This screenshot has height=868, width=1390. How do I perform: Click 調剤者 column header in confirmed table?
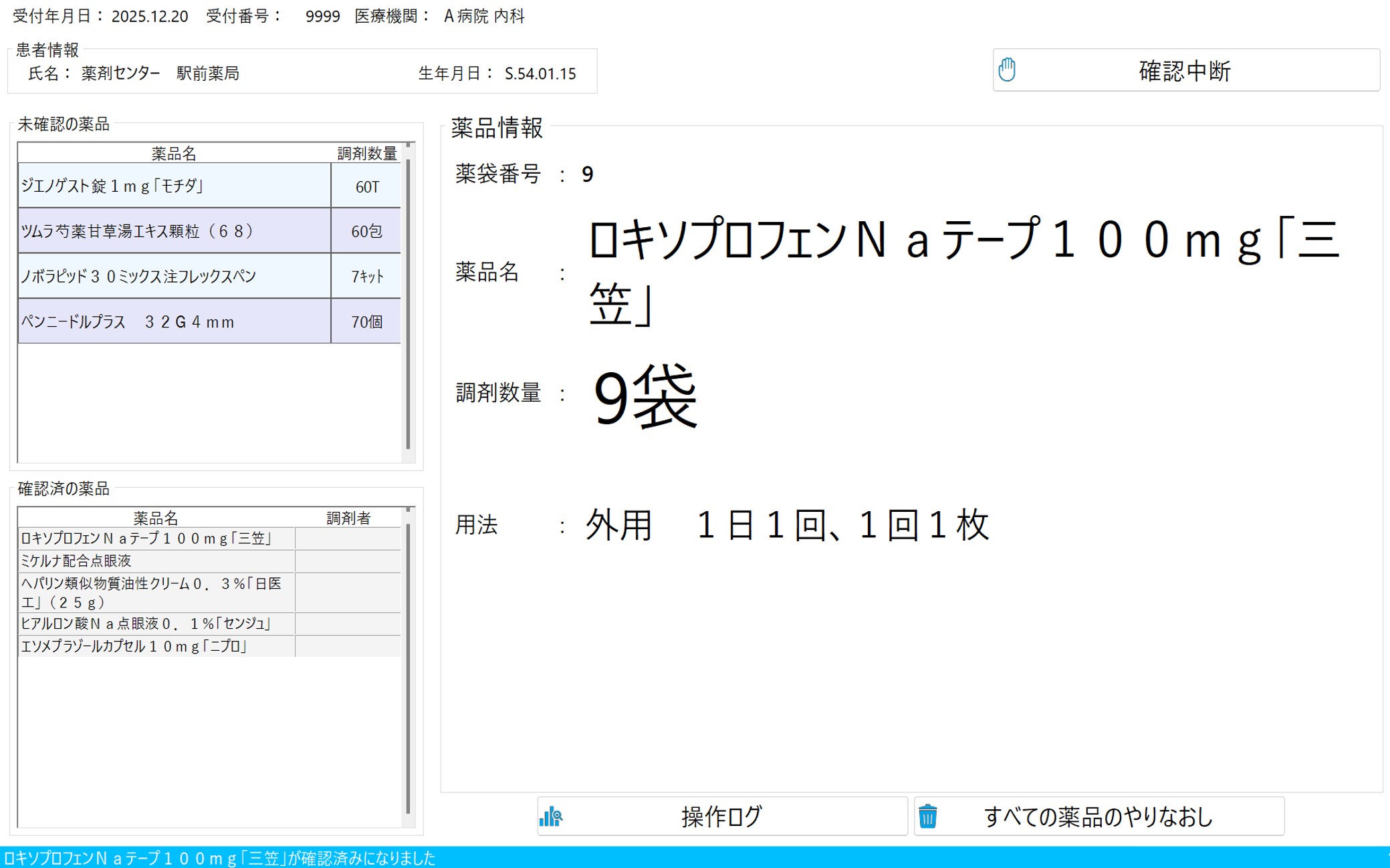(x=348, y=518)
